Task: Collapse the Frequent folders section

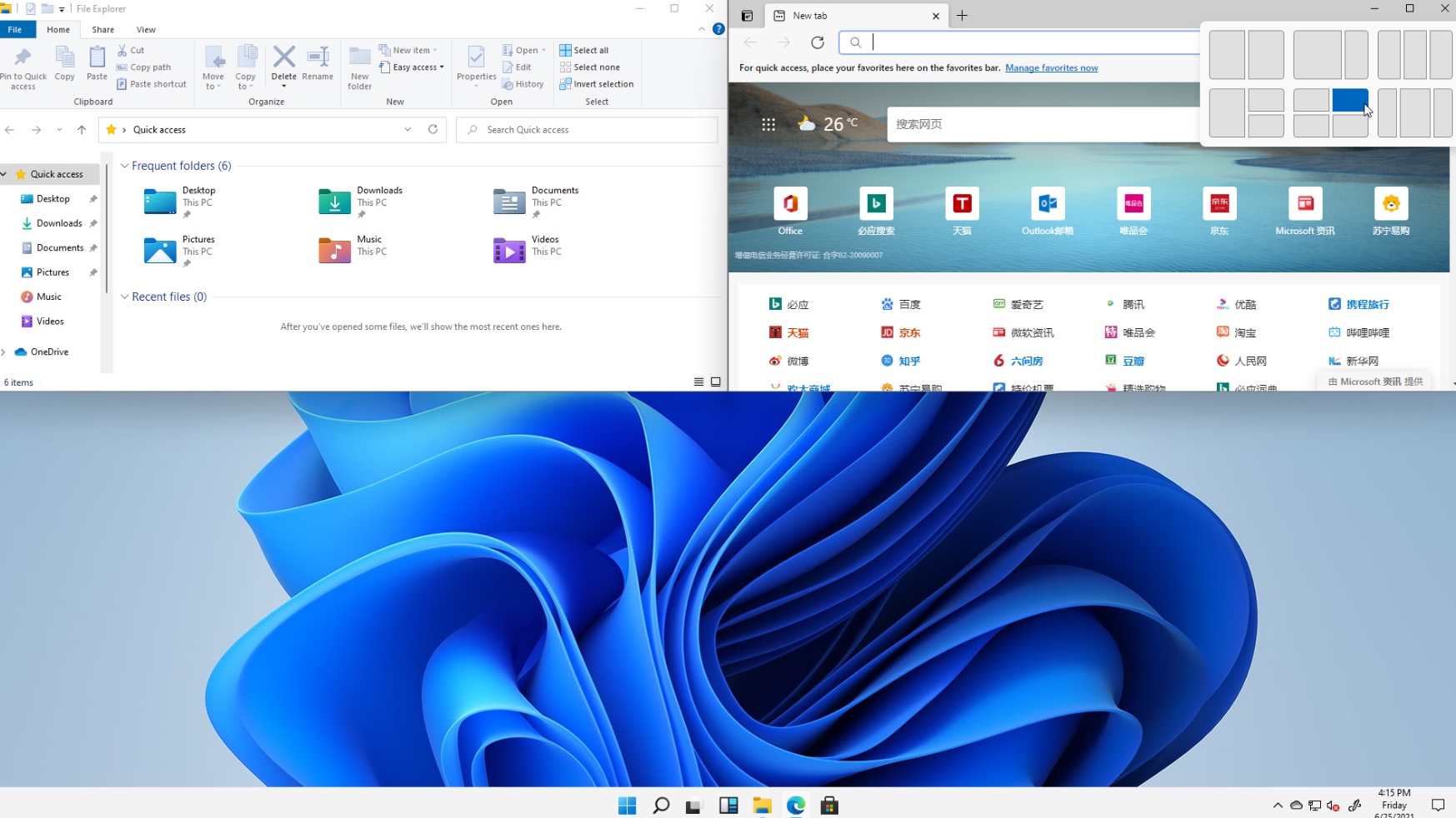Action: (x=125, y=166)
